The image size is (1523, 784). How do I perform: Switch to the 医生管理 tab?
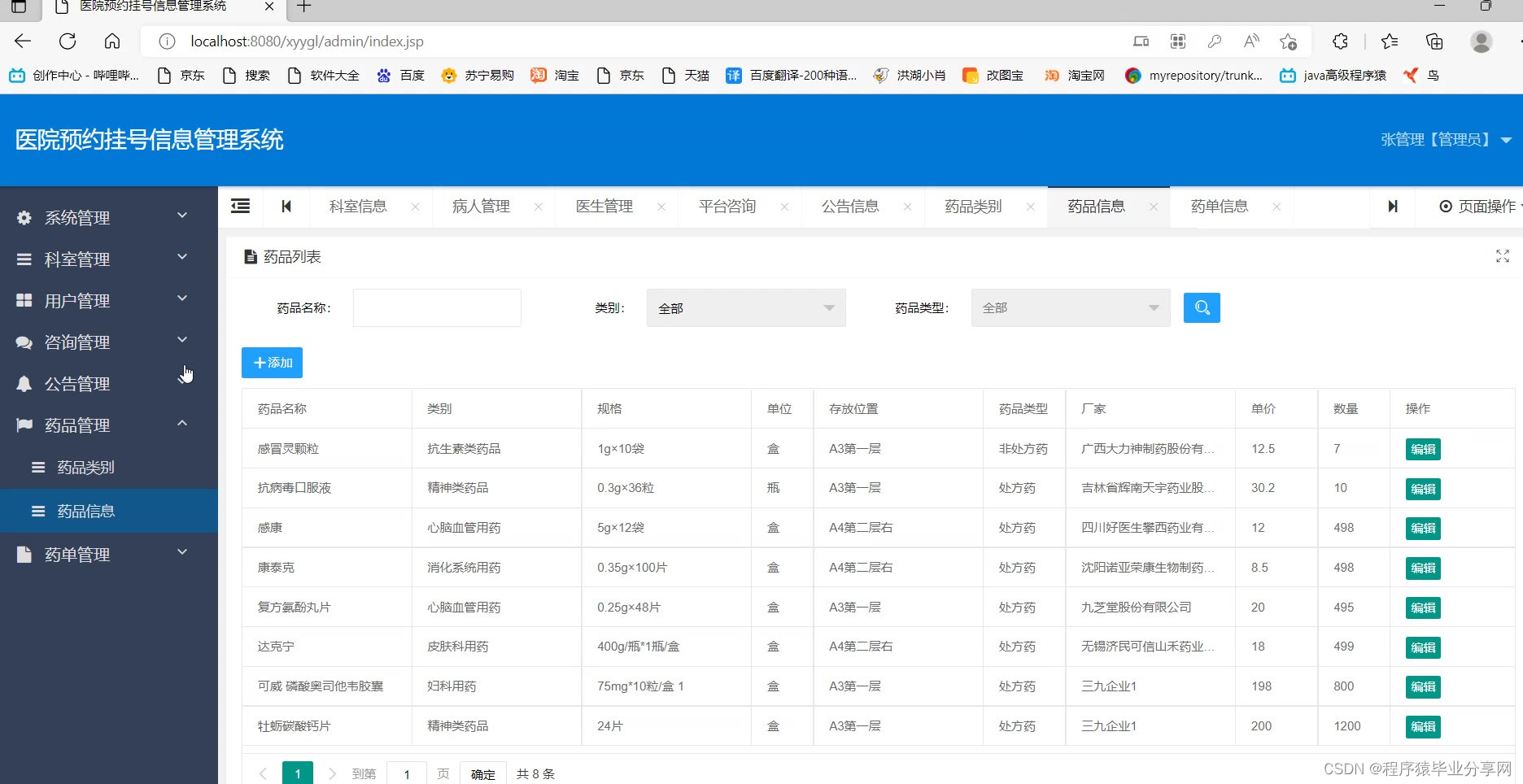pos(604,207)
